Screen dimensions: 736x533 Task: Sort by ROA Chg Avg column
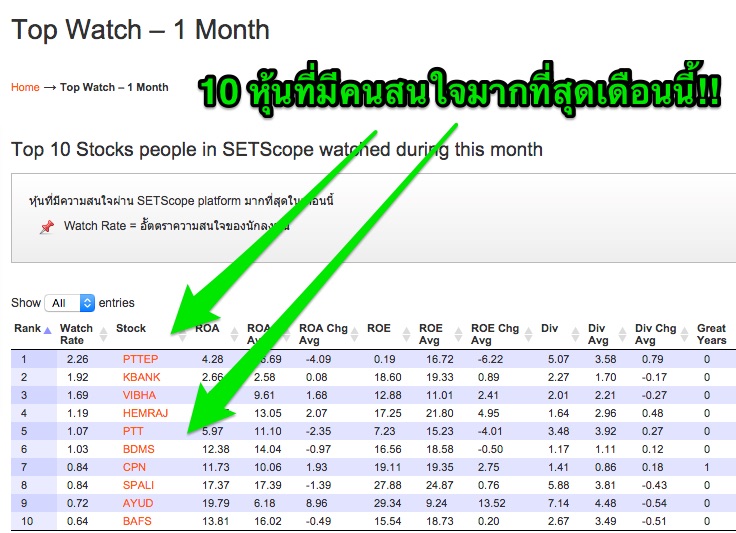pos(329,334)
